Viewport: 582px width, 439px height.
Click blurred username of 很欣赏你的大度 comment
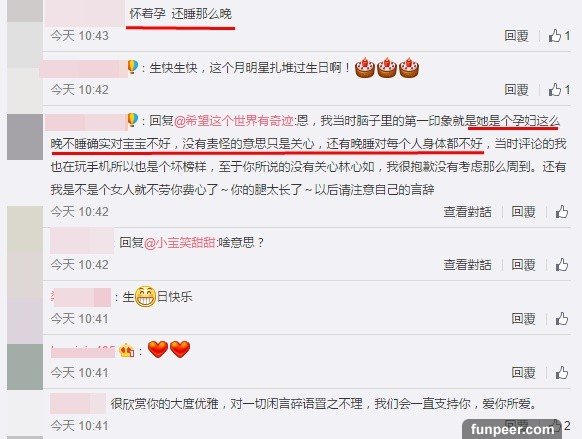(x=78, y=403)
